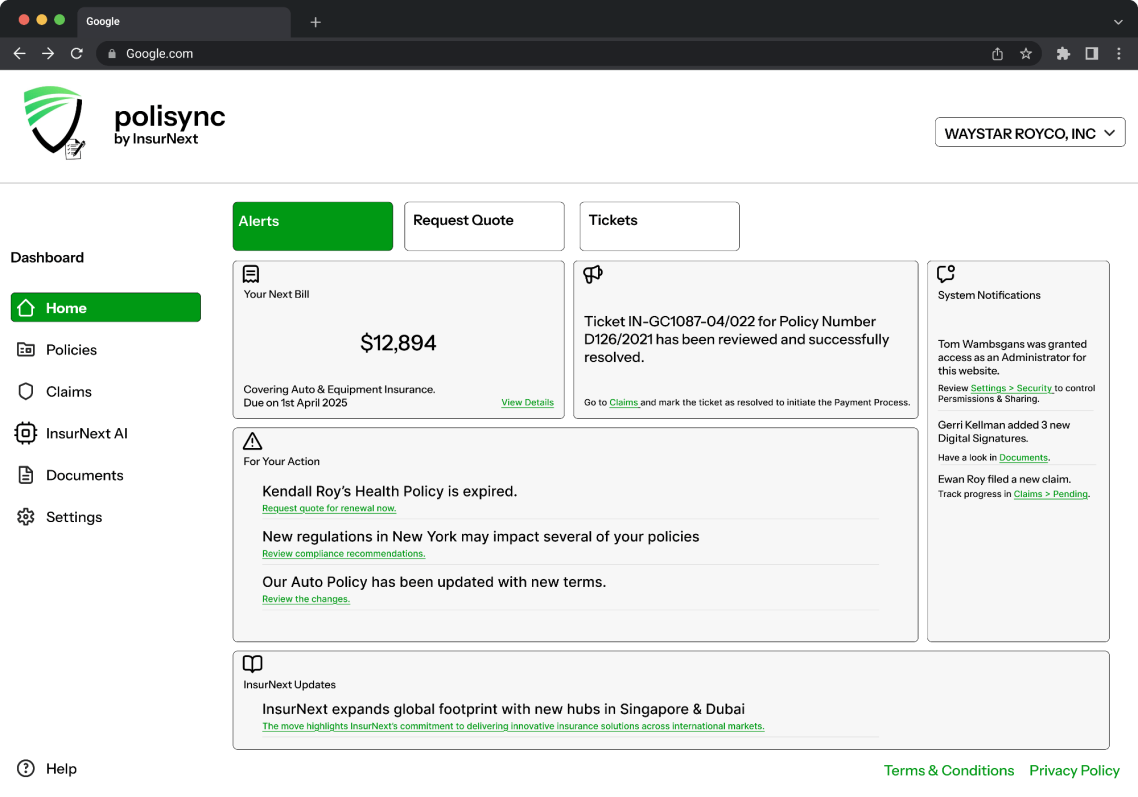The width and height of the screenshot is (1138, 797).
Task: Open the browser three-dot menu
Action: tap(1119, 54)
